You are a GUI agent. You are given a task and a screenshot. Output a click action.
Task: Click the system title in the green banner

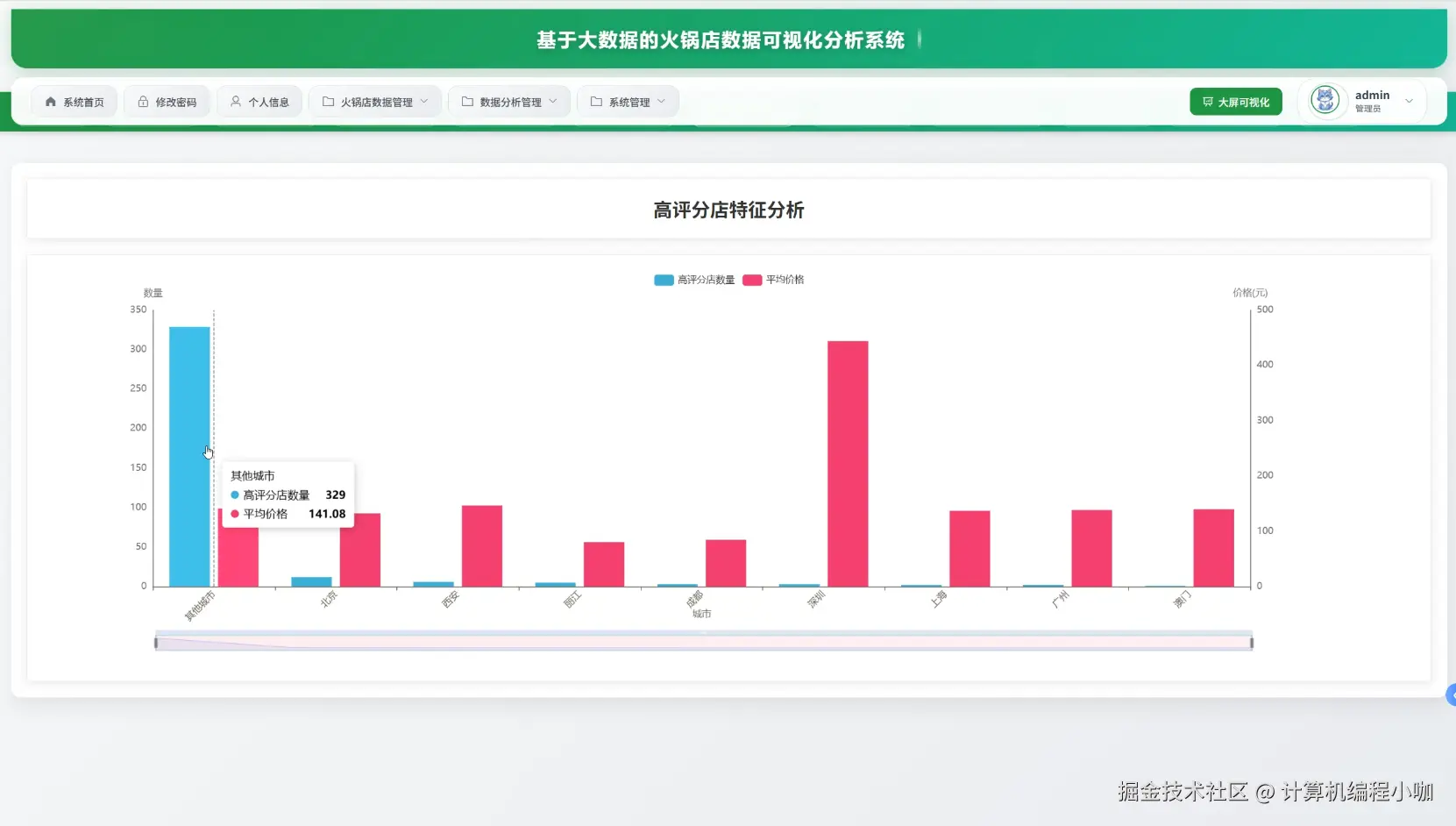click(x=721, y=40)
